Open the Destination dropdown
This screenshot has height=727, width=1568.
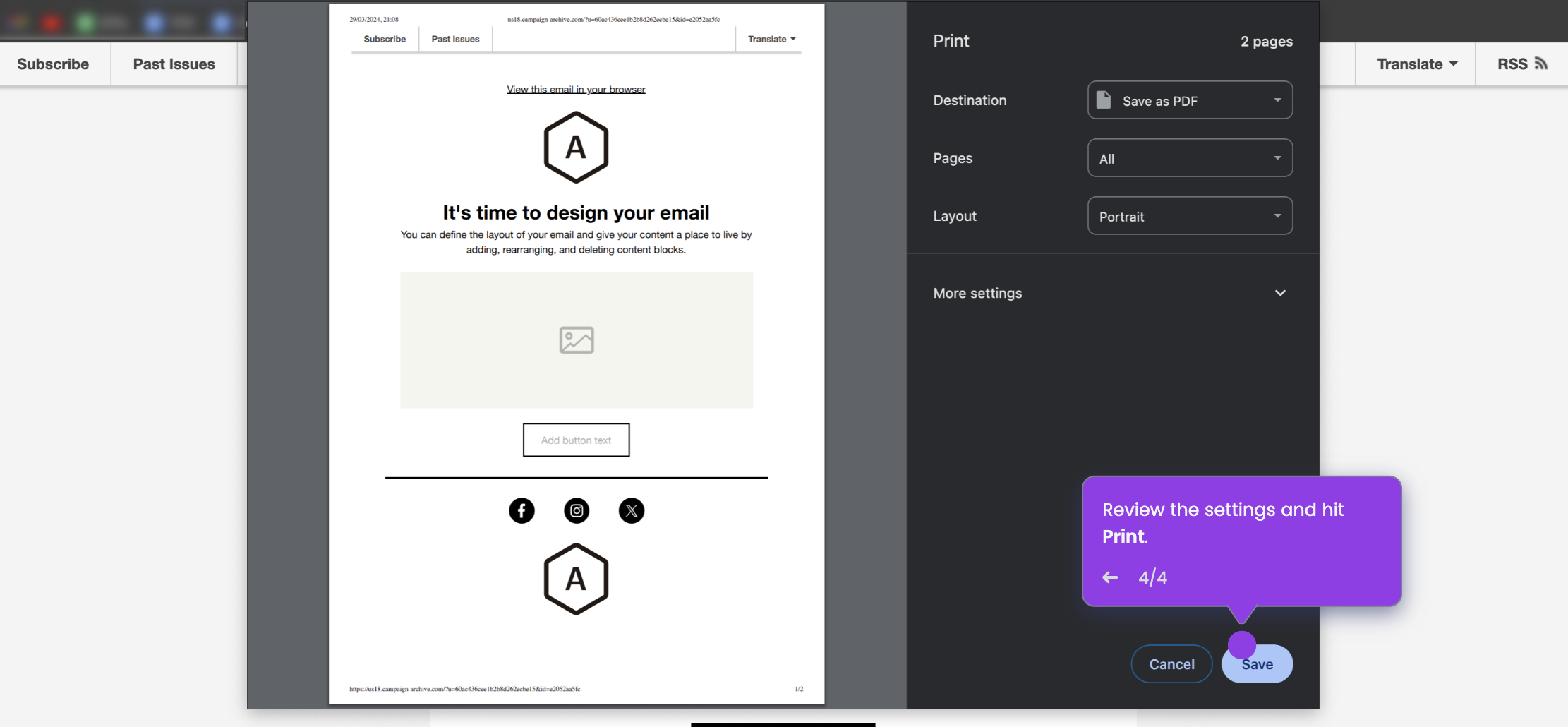coord(1189,100)
